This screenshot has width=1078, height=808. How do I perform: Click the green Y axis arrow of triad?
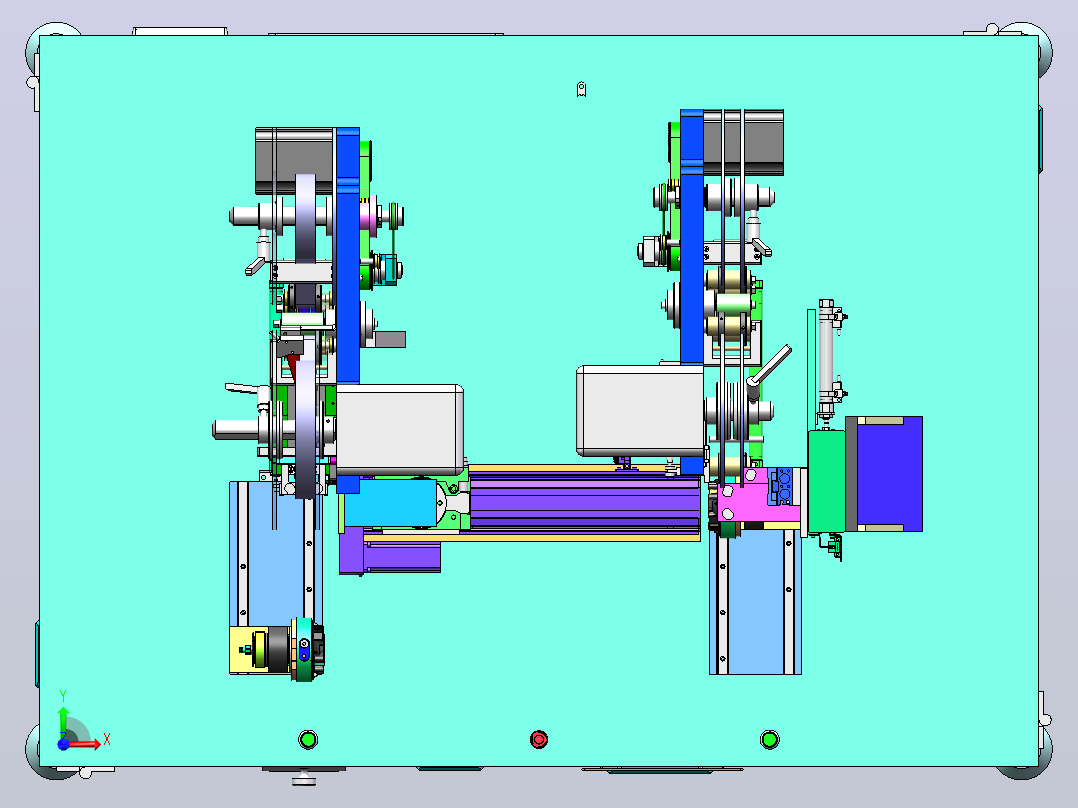[x=63, y=721]
